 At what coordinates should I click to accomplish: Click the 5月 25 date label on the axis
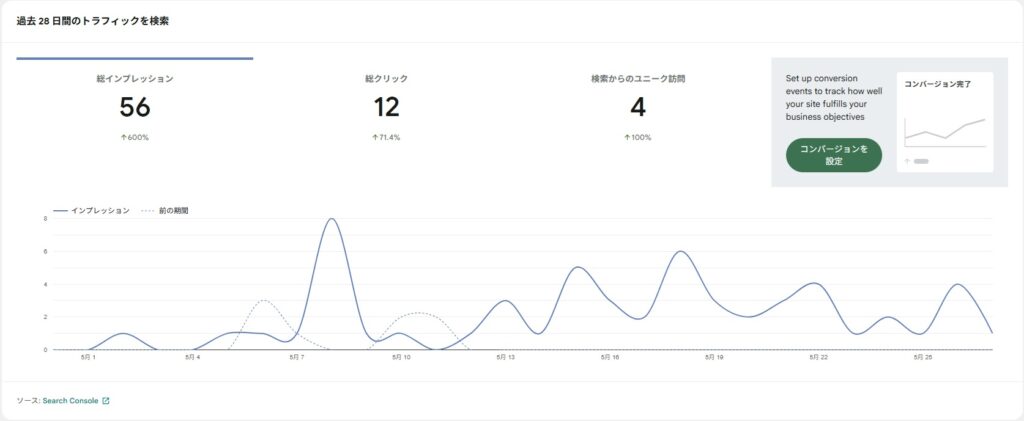pos(921,357)
